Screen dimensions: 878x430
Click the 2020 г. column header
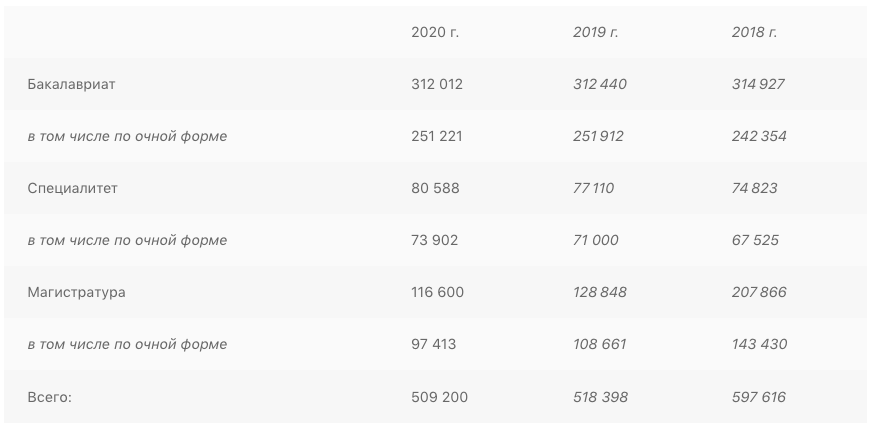click(435, 32)
